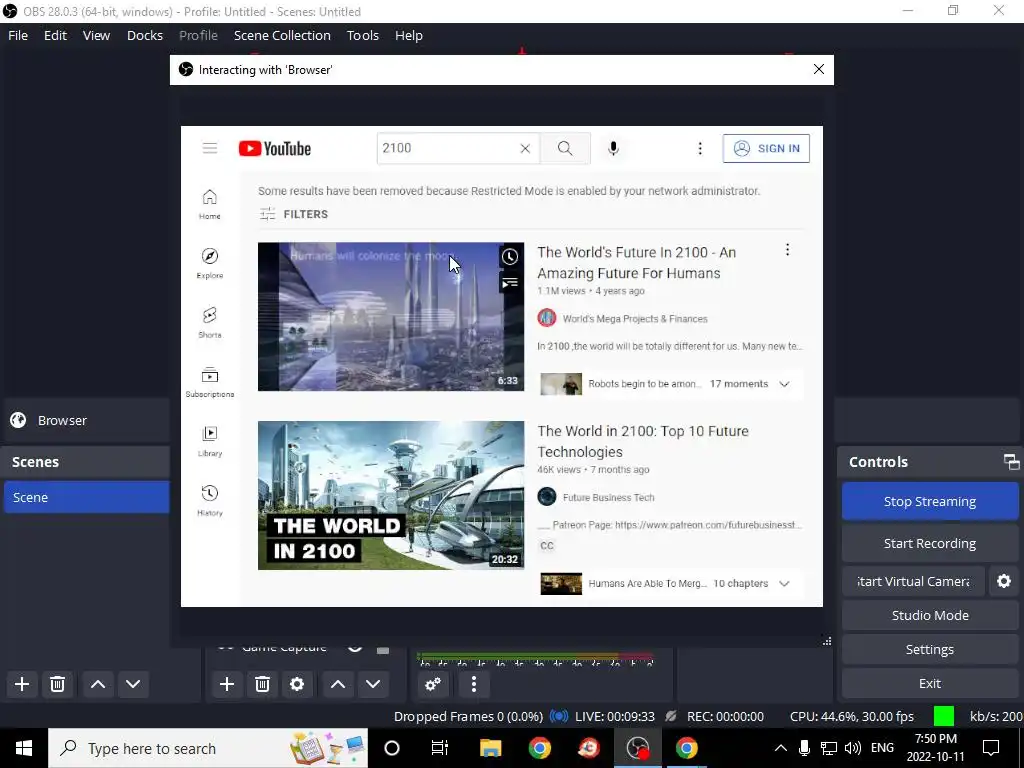Click the YouTube logo

click(275, 148)
